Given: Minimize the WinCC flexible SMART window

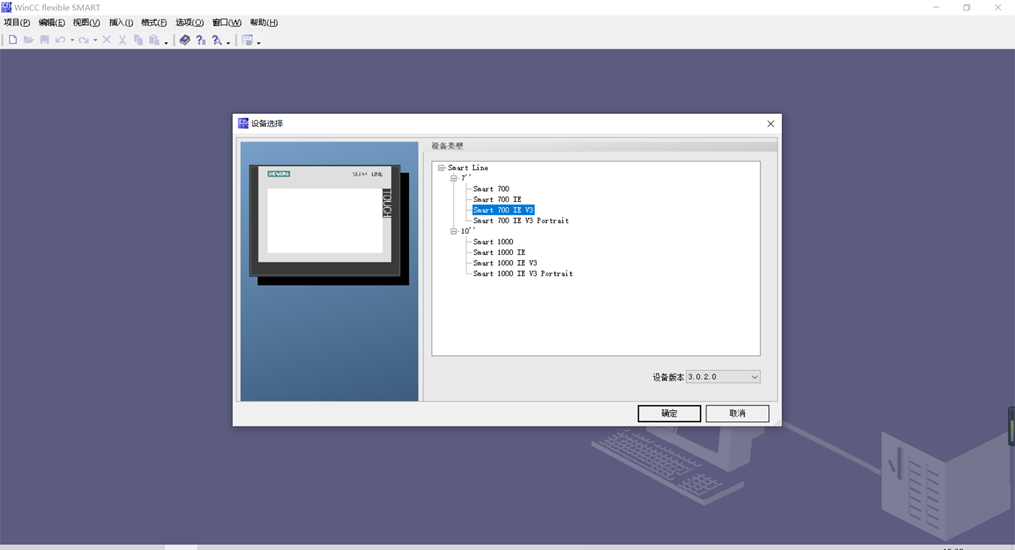Looking at the screenshot, I should coord(936,8).
